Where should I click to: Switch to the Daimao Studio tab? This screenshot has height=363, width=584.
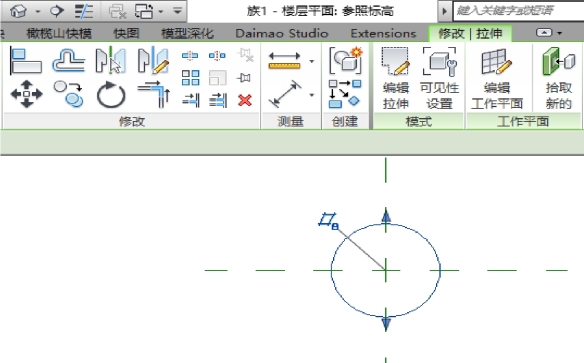tap(282, 34)
